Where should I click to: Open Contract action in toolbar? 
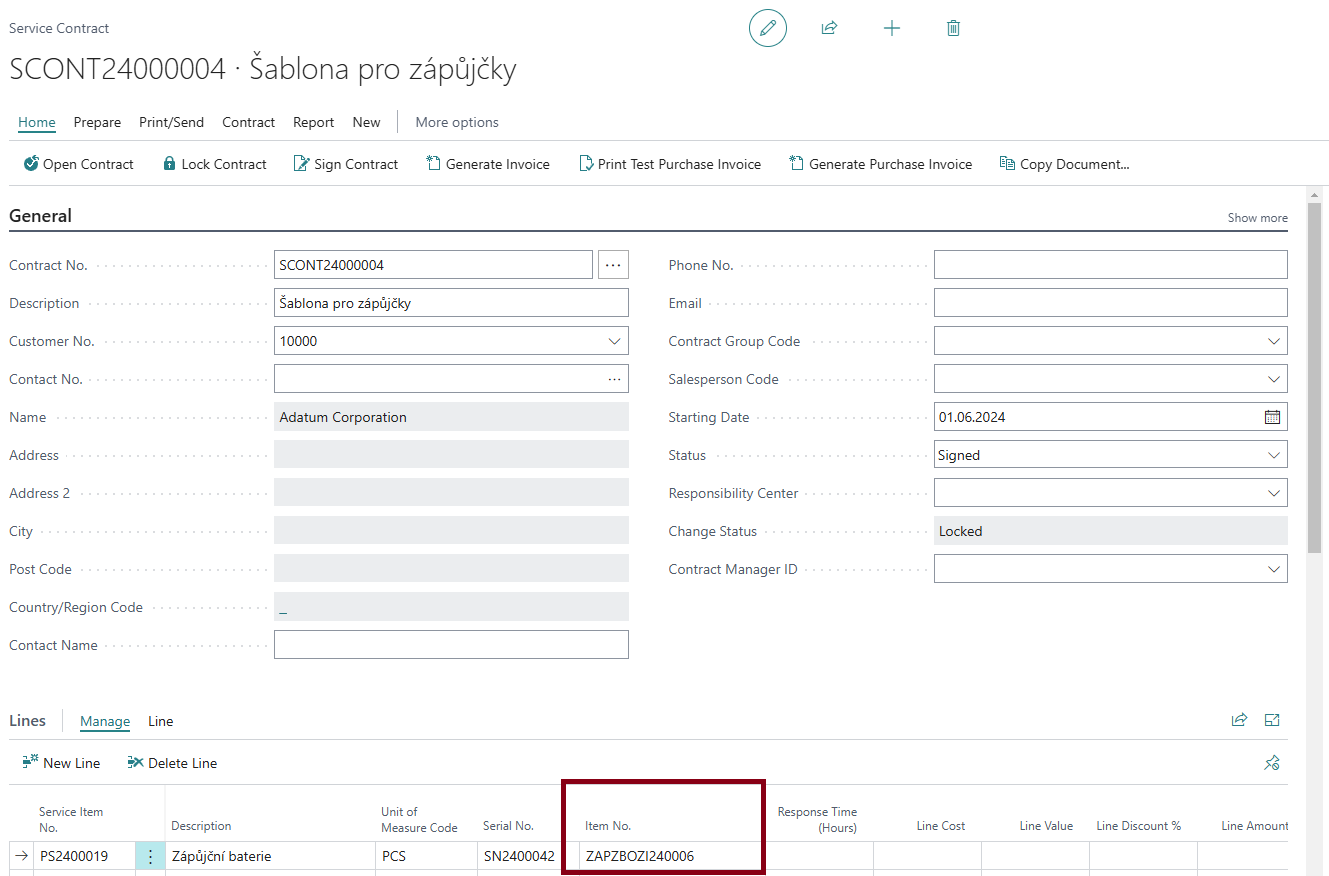(x=78, y=164)
